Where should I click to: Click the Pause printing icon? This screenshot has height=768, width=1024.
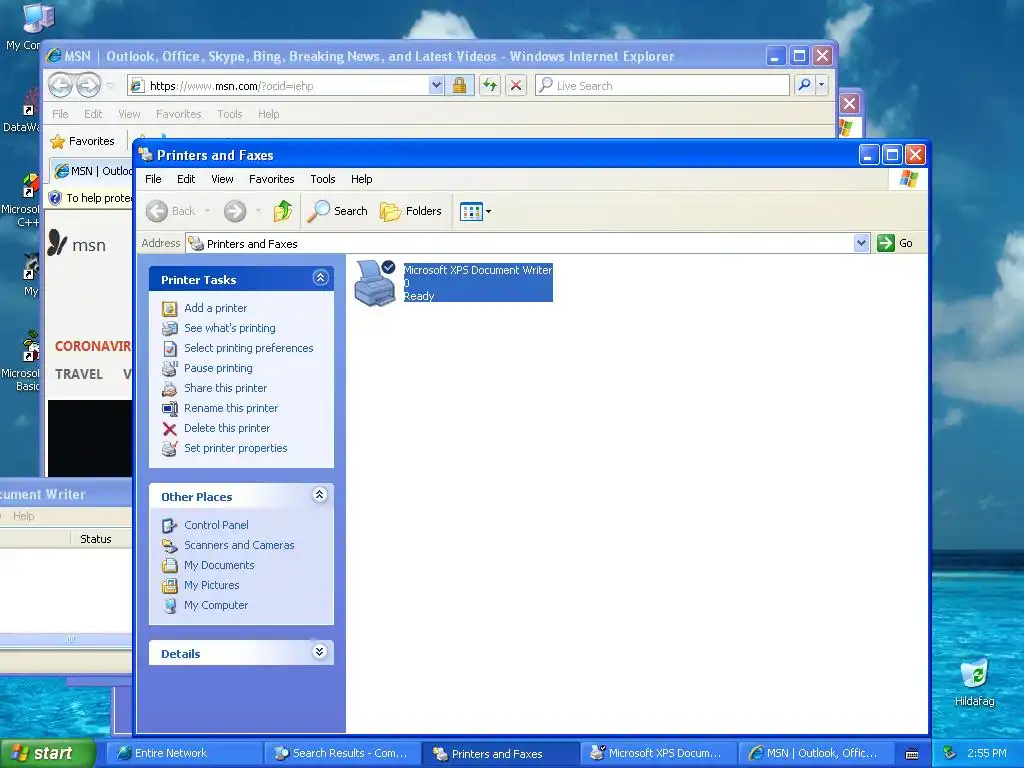pos(170,368)
